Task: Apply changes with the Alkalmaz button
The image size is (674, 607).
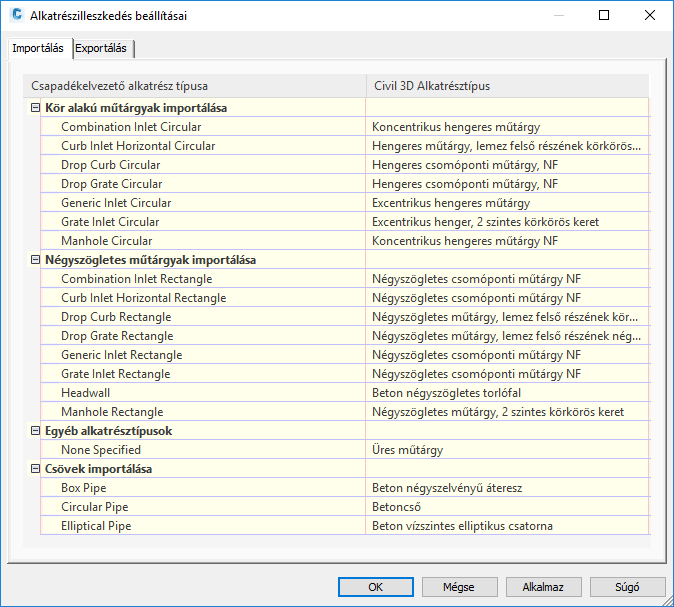Action: (544, 587)
